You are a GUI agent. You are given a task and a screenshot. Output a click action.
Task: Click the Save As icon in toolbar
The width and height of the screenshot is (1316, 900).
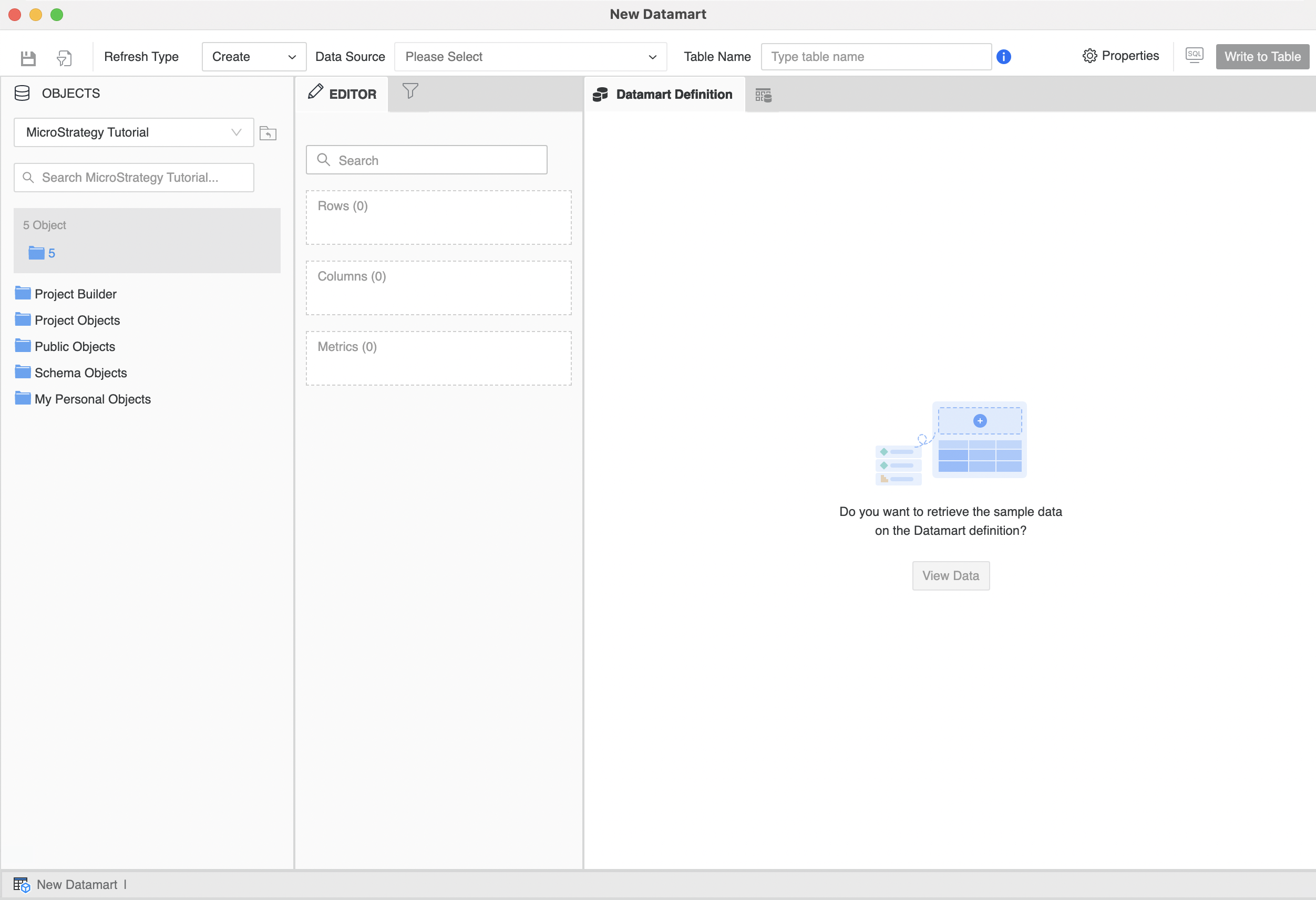[64, 57]
